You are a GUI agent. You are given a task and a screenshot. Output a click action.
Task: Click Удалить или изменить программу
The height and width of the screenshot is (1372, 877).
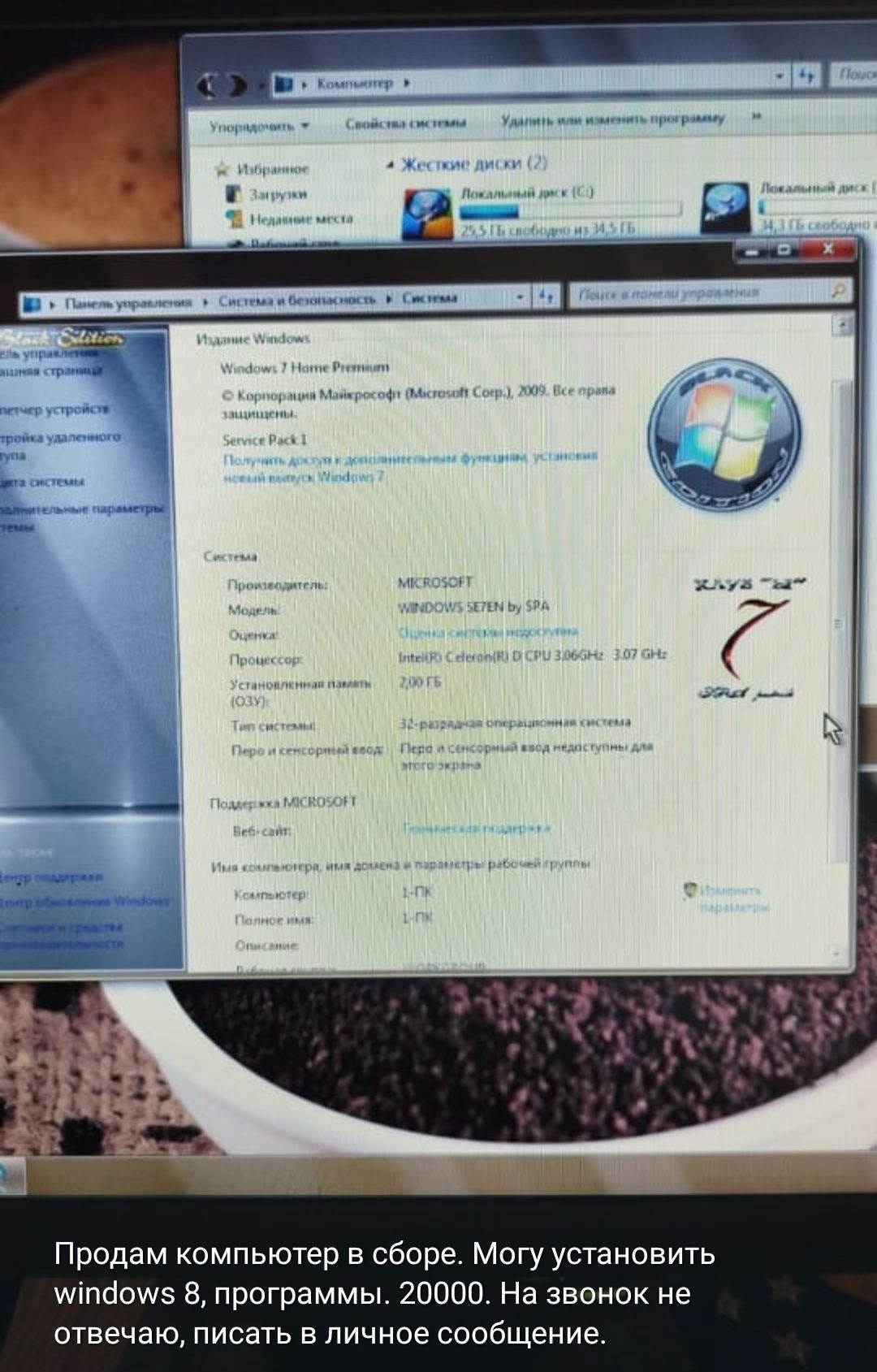point(612,119)
